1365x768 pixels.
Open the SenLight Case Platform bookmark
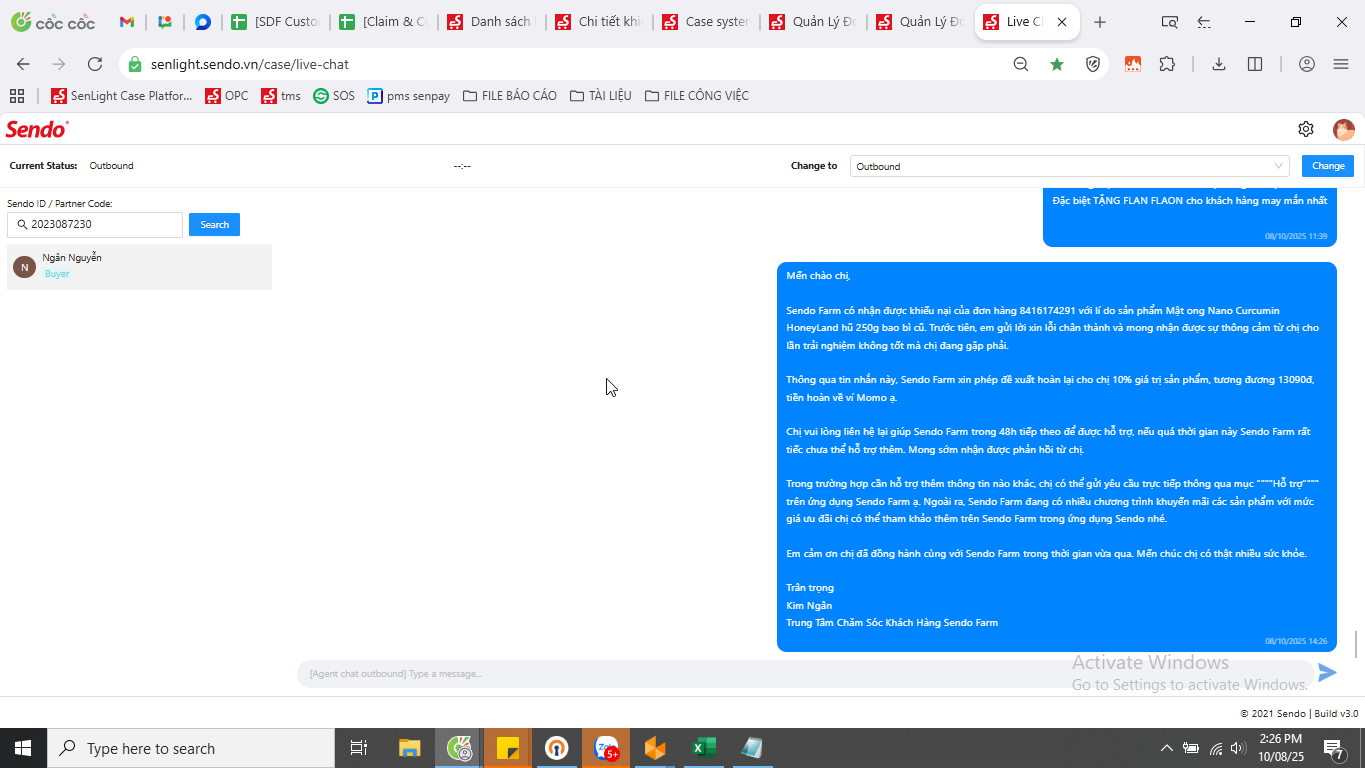[121, 96]
